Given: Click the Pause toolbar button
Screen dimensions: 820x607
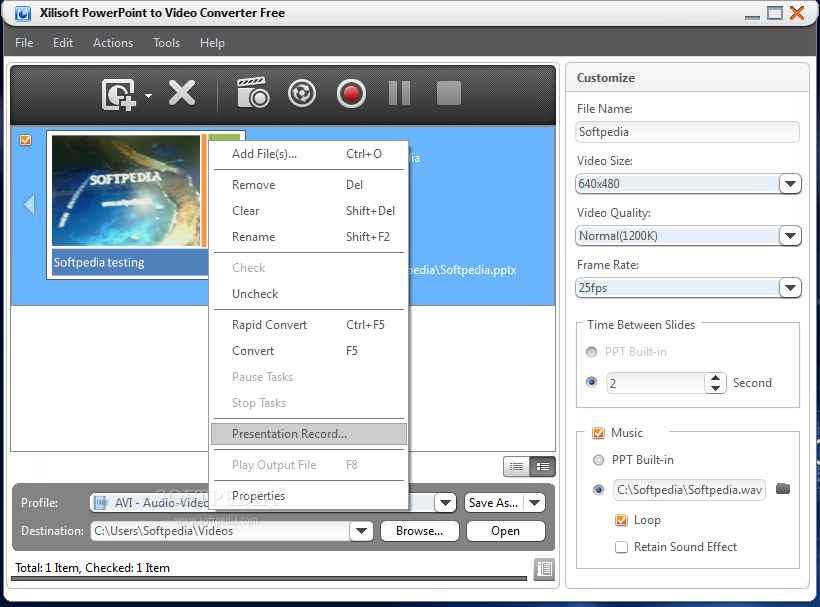Looking at the screenshot, I should (400, 93).
